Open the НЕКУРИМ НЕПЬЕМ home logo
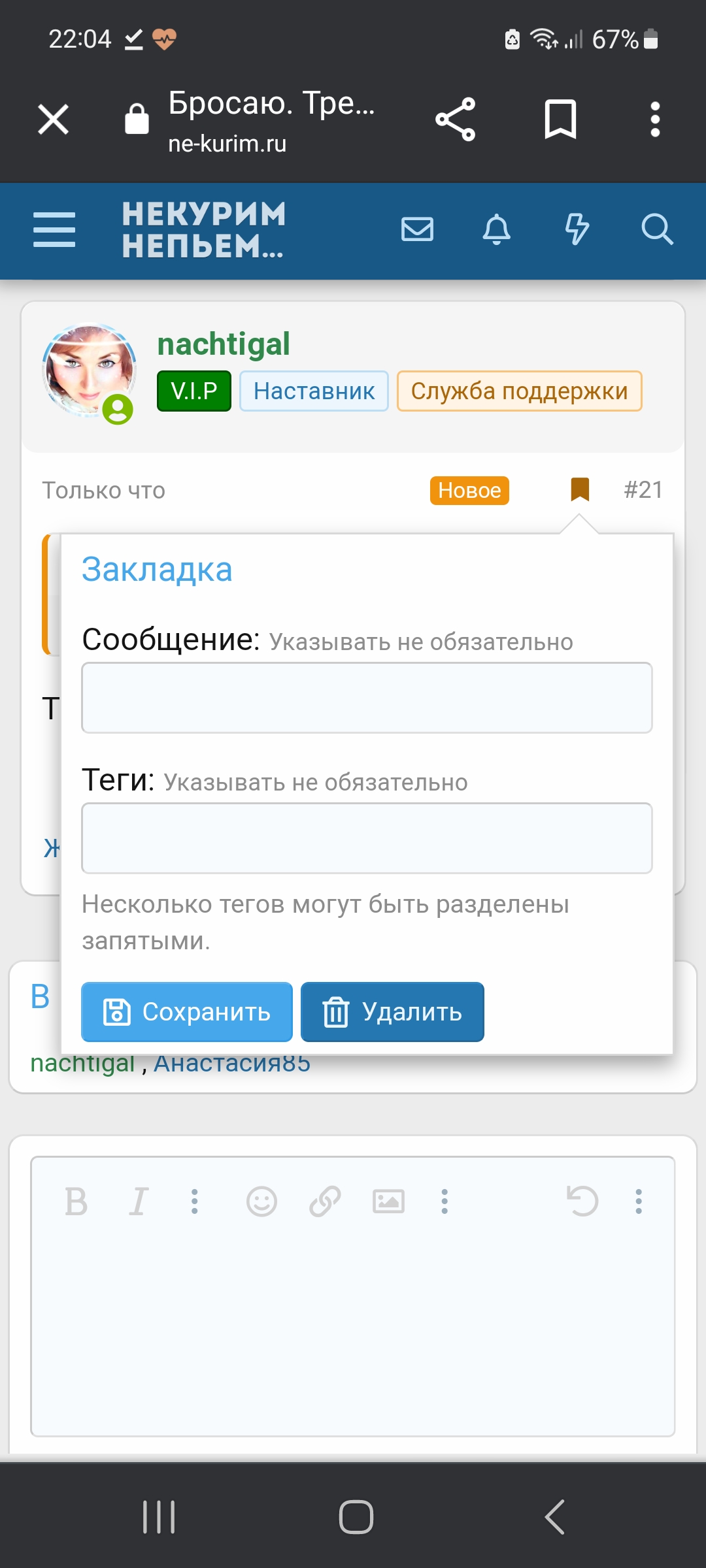Image resolution: width=706 pixels, height=1568 pixels. point(204,230)
